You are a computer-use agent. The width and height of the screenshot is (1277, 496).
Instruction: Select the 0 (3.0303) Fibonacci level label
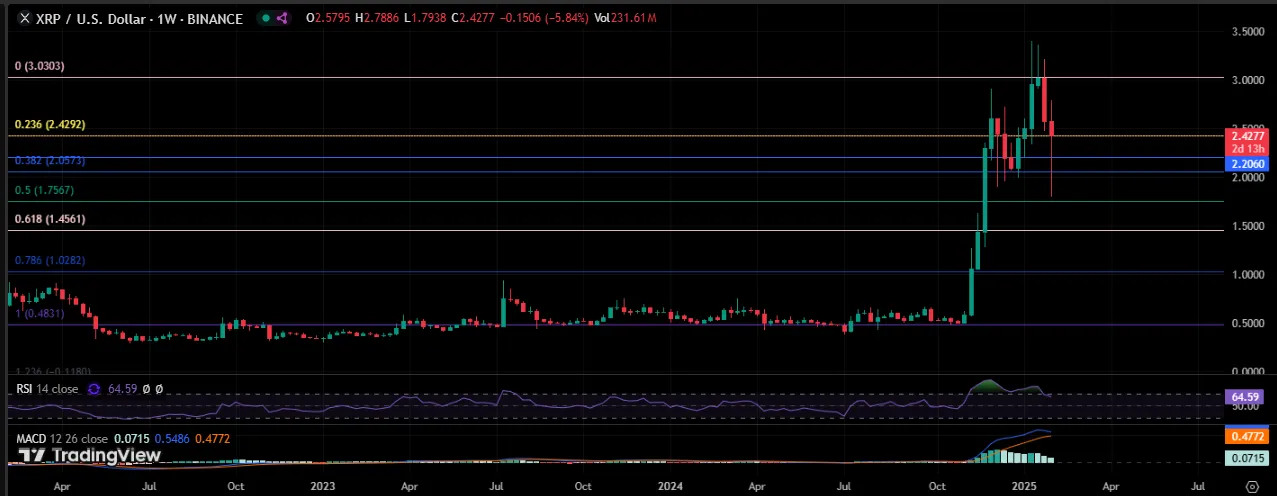click(x=40, y=66)
